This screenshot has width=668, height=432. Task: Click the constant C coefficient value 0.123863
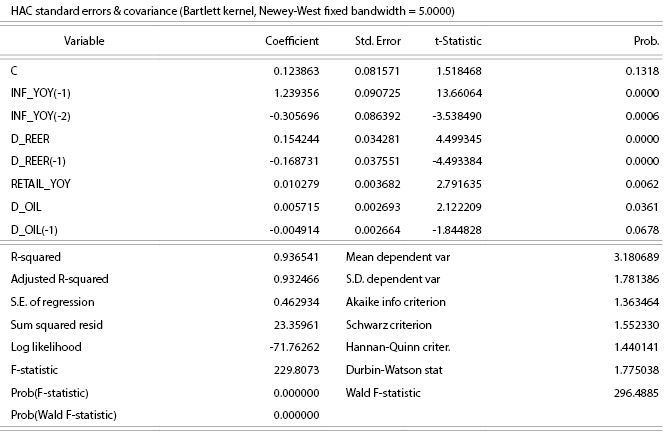(296, 72)
